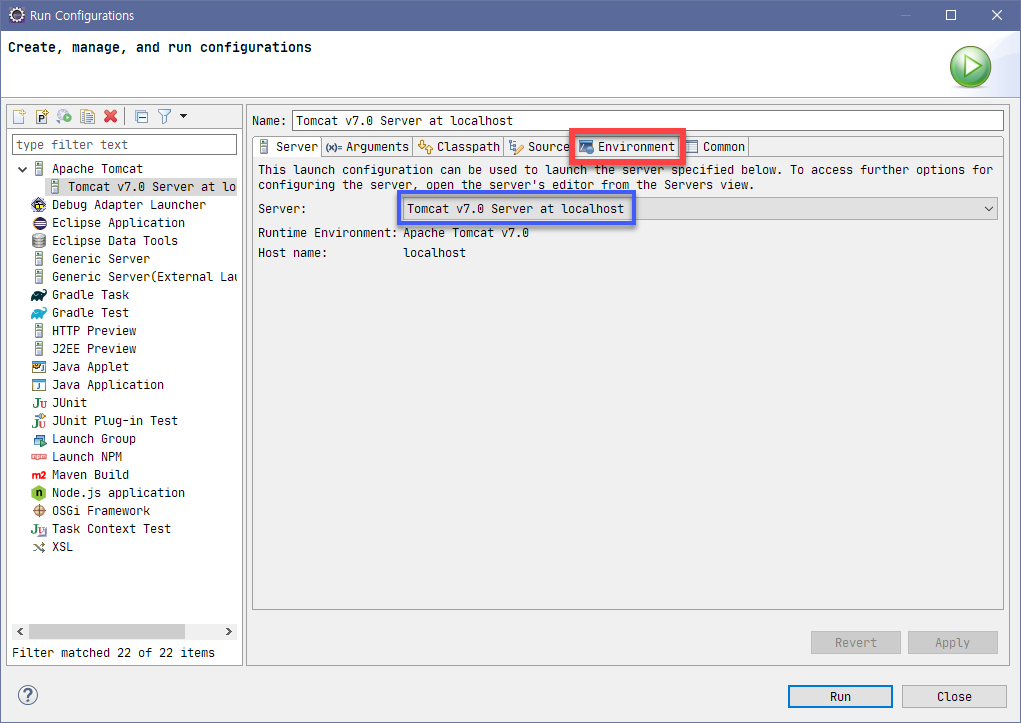The image size is (1021, 723).
Task: Click the Debug Adapter Launcher bug icon
Action: click(39, 205)
